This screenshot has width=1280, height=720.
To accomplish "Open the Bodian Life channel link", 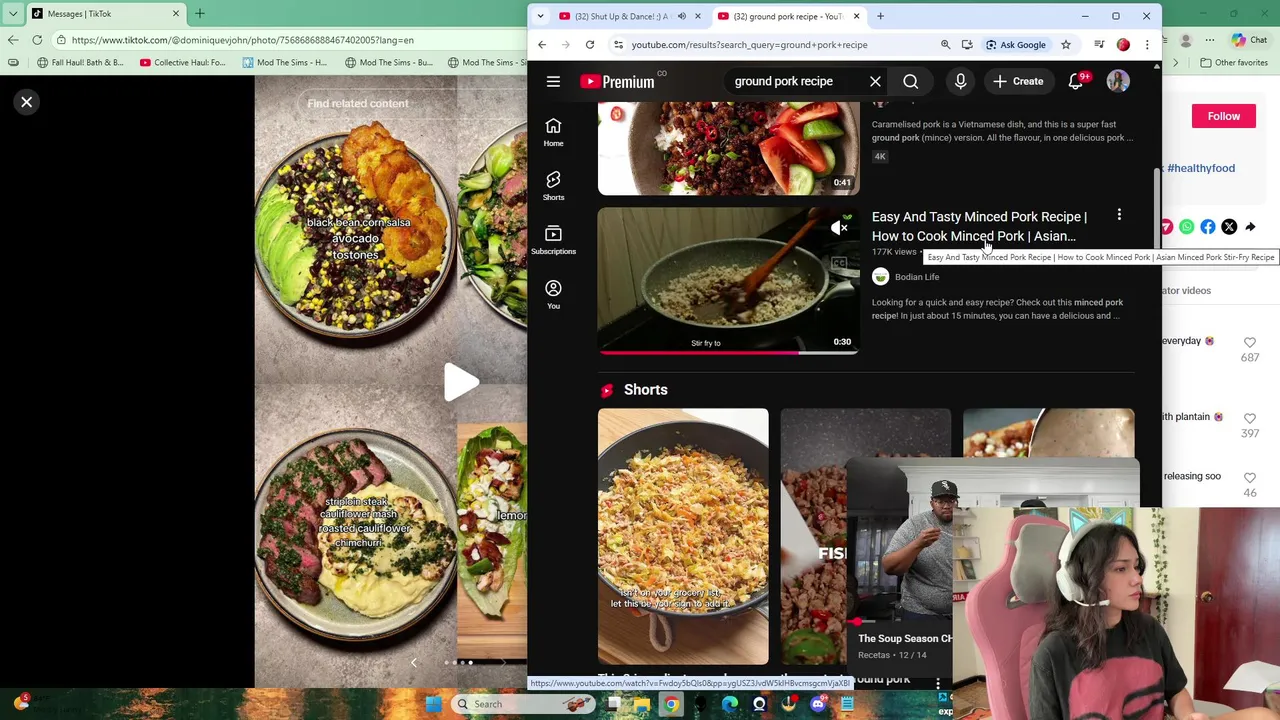I will (x=917, y=277).
